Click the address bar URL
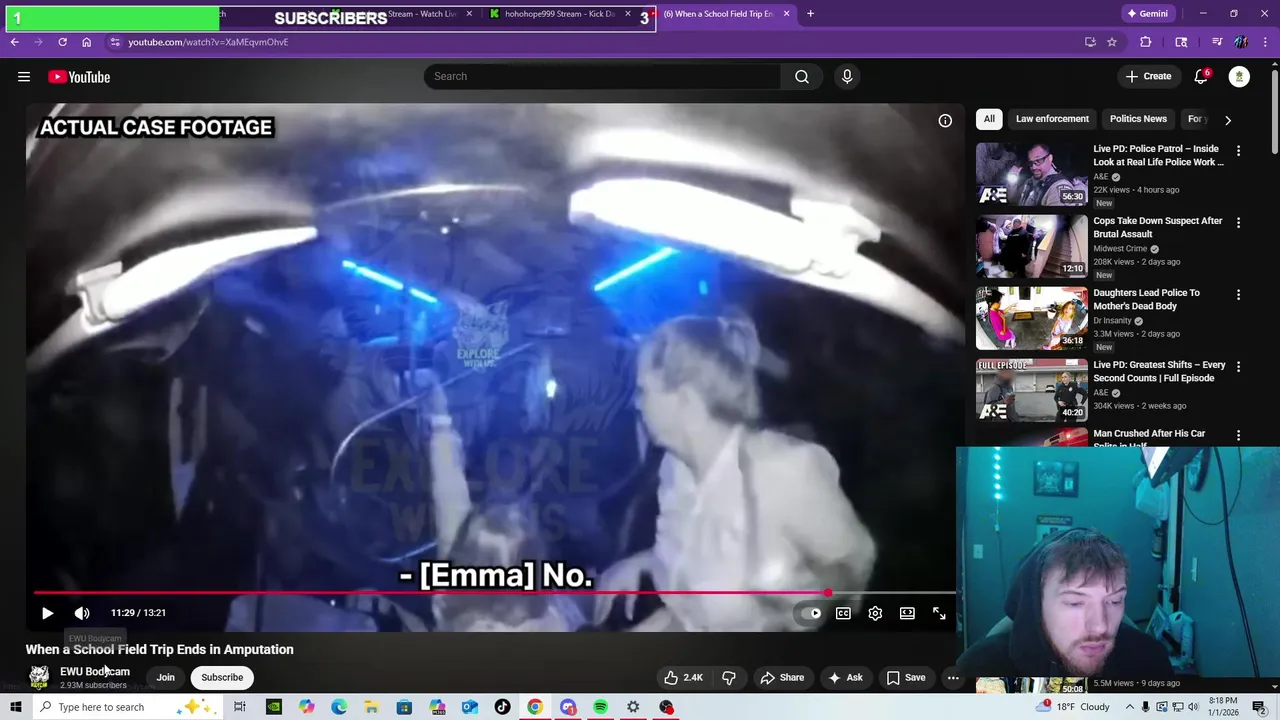This screenshot has width=1280, height=720. tap(208, 42)
